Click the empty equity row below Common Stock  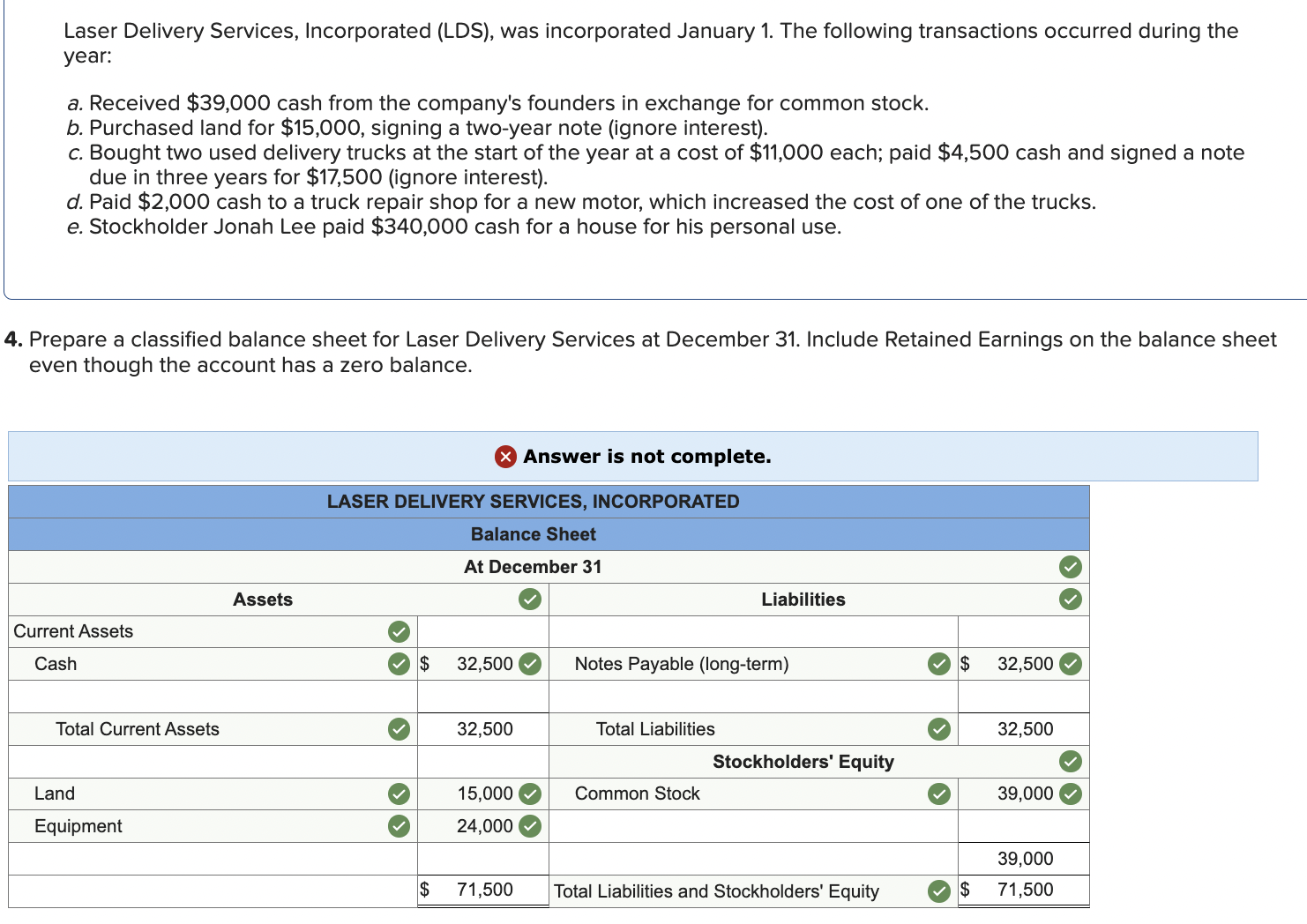tap(753, 826)
